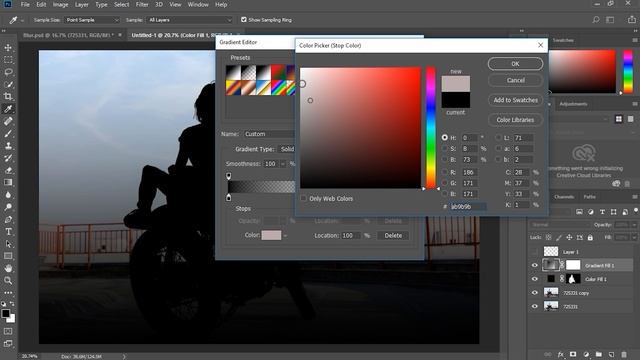Select the S saturation radio button
640x360 pixels.
444,149
